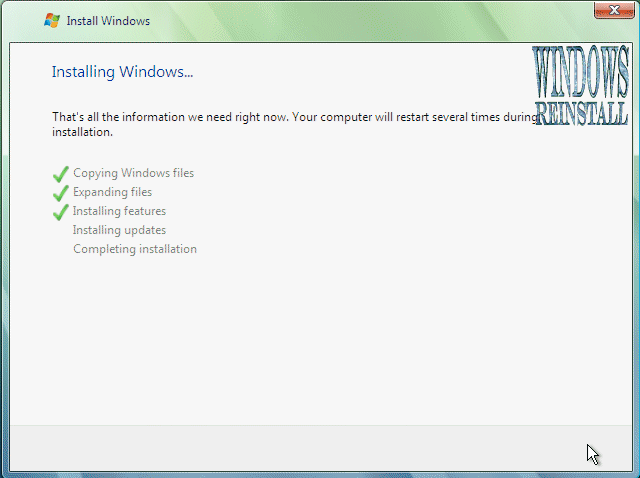This screenshot has height=478, width=640.
Task: Select the 'Expanding files' step label
Action: 112,192
